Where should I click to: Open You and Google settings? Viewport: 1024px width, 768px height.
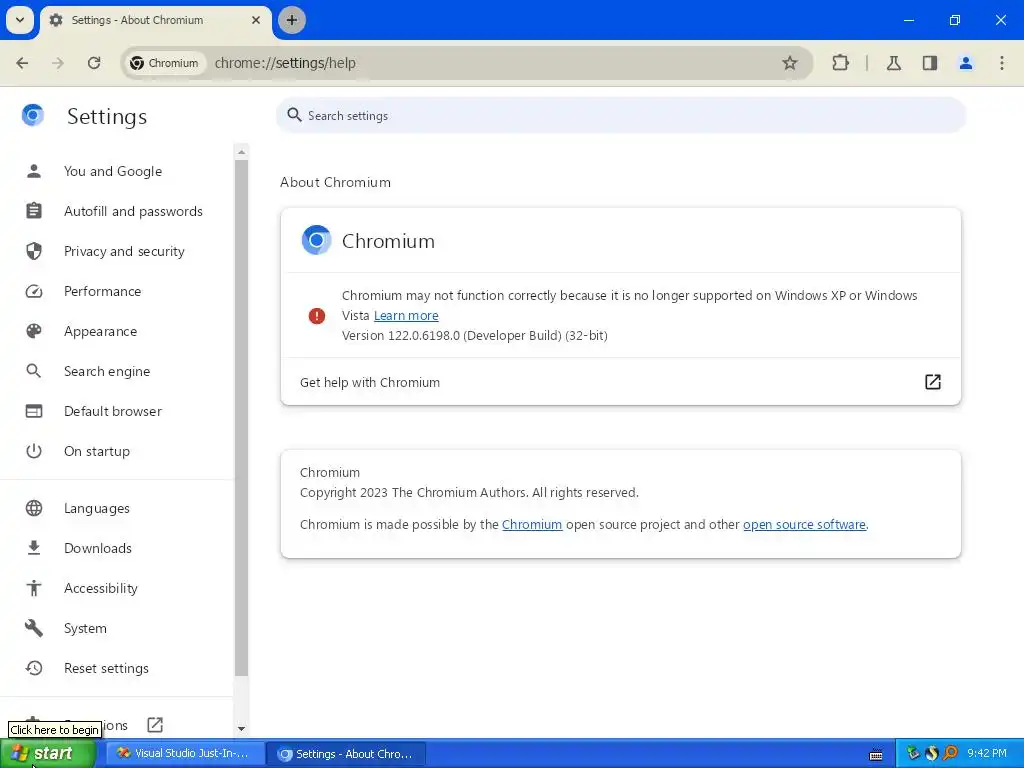pyautogui.click(x=113, y=171)
